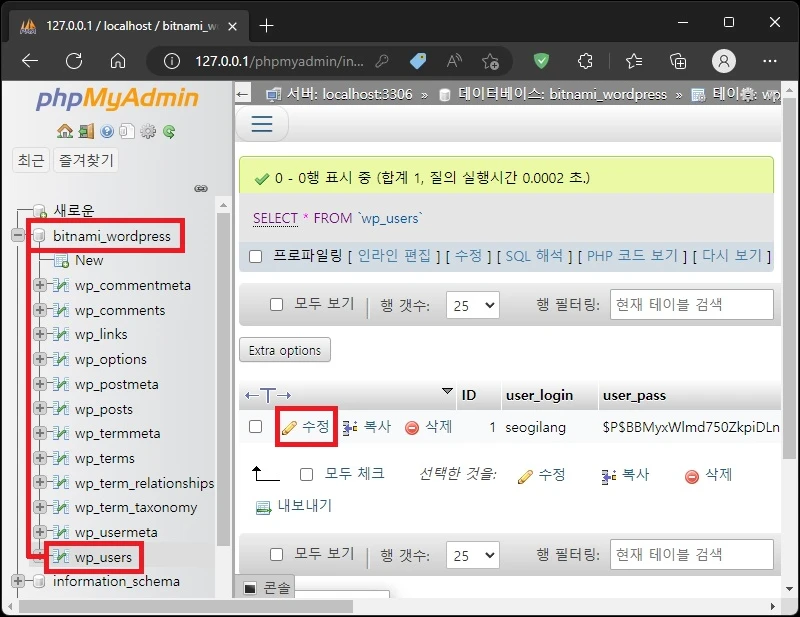Click PHP 코드 보기 link

pos(632,256)
